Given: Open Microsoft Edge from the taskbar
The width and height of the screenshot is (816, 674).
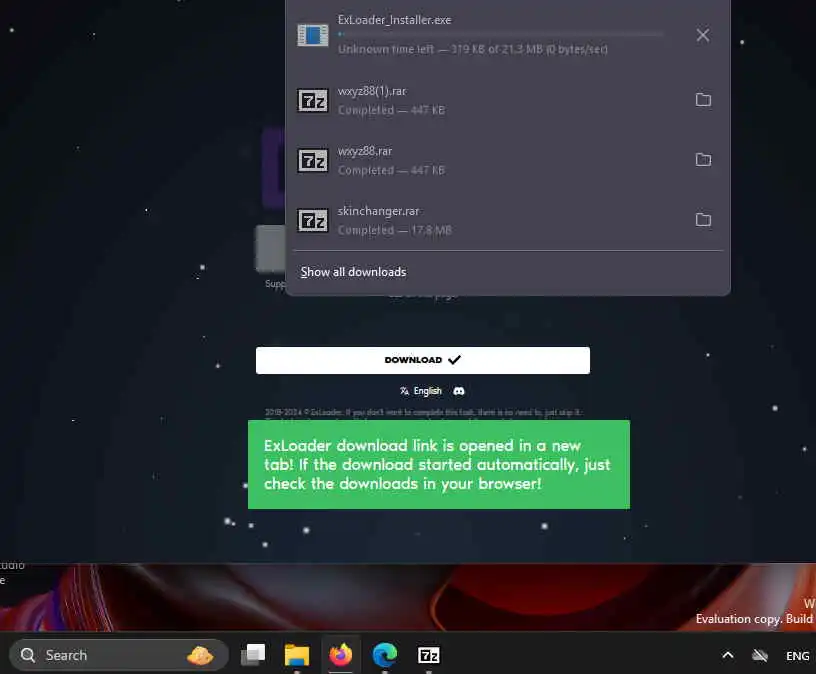Looking at the screenshot, I should [x=385, y=655].
